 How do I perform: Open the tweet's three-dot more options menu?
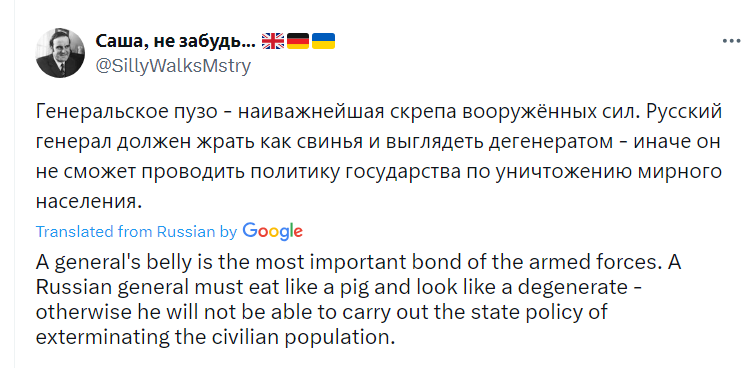[x=731, y=42]
